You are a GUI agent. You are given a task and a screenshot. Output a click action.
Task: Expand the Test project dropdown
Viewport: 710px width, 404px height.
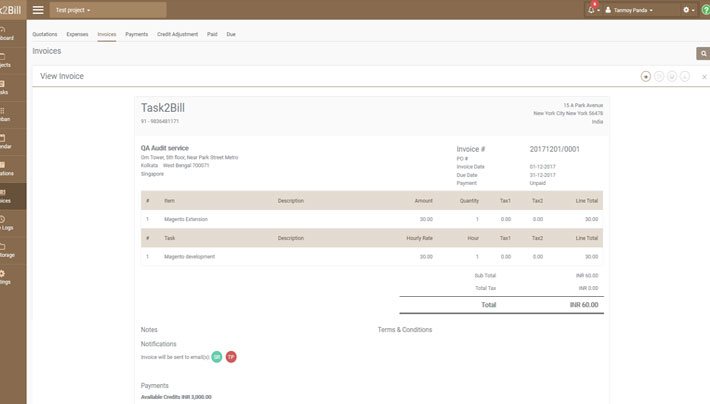[72, 10]
